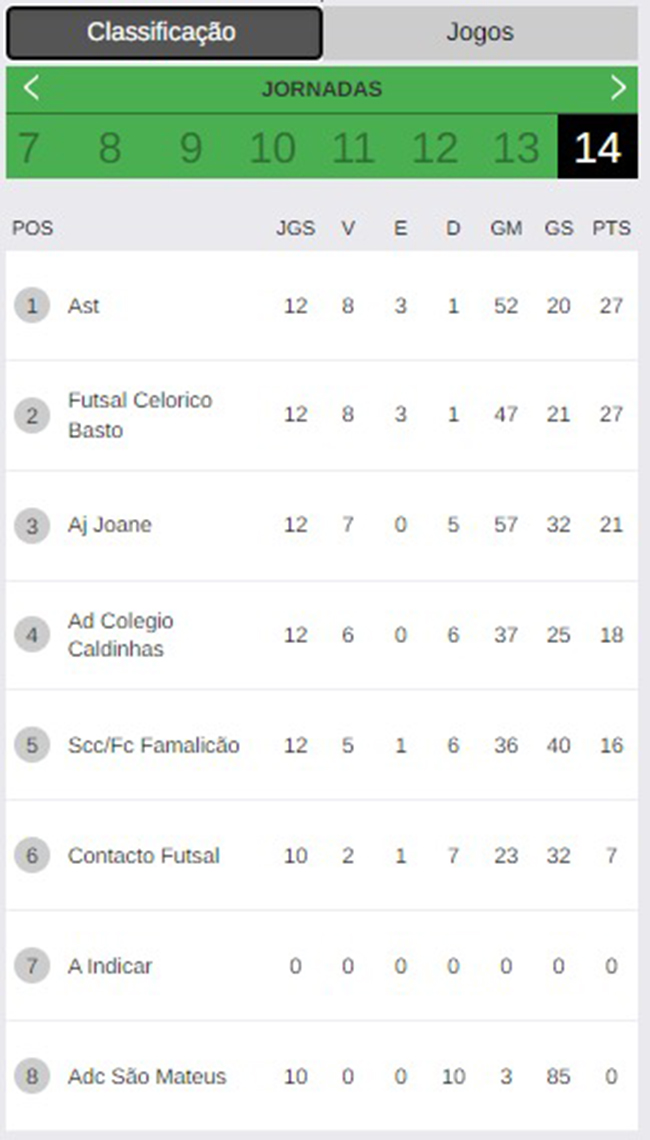Click position 2 badge beside Futsal Celorico Basto
The height and width of the screenshot is (1140, 650).
[x=32, y=415]
